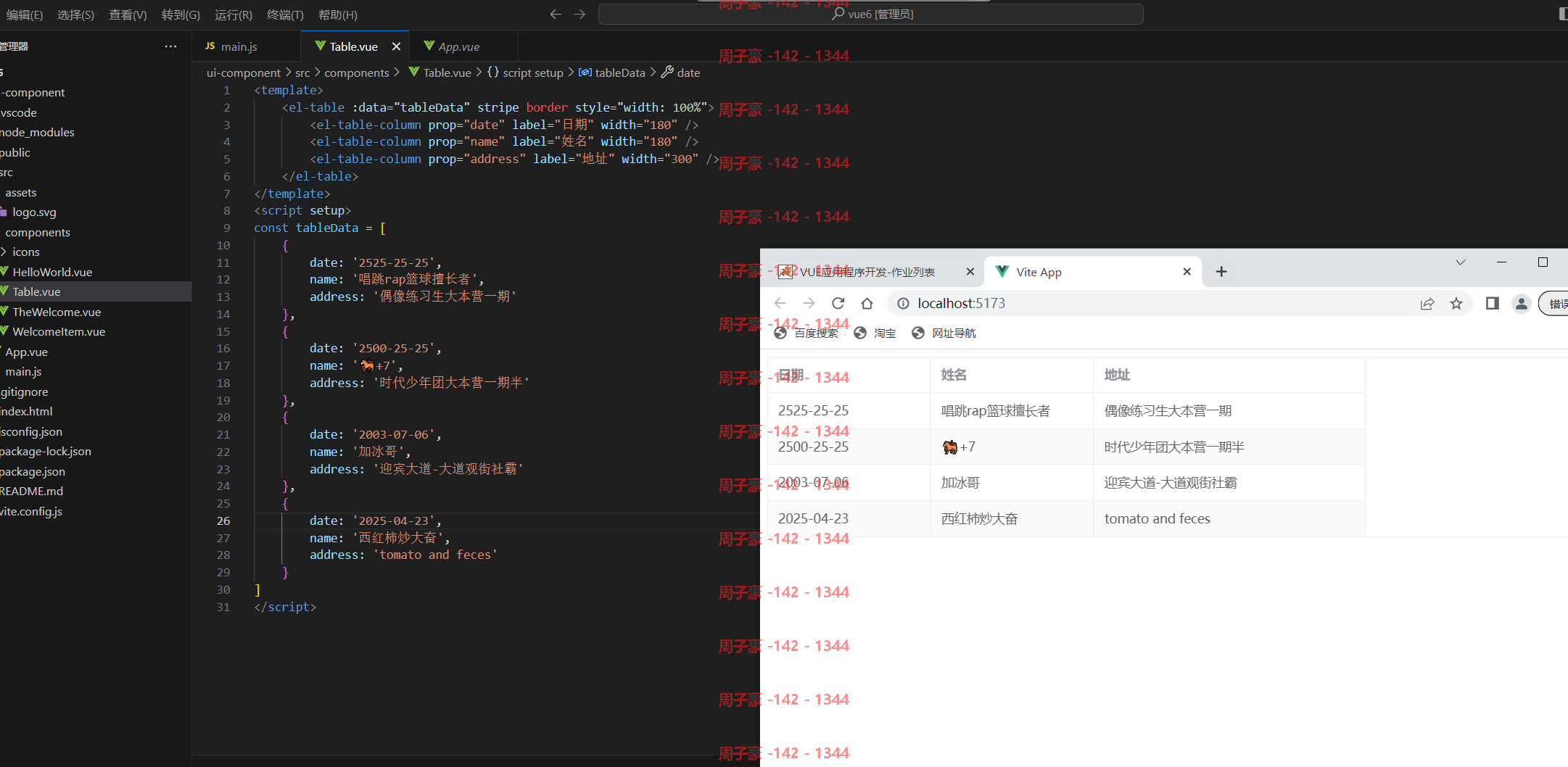The image size is (1568, 767).
Task: Open WelcomeItem.vue from explorer
Action: coord(58,332)
